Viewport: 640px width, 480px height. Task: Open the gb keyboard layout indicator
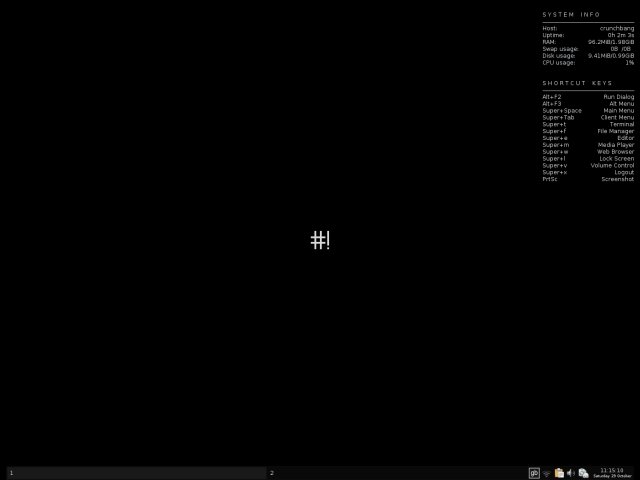click(x=534, y=473)
